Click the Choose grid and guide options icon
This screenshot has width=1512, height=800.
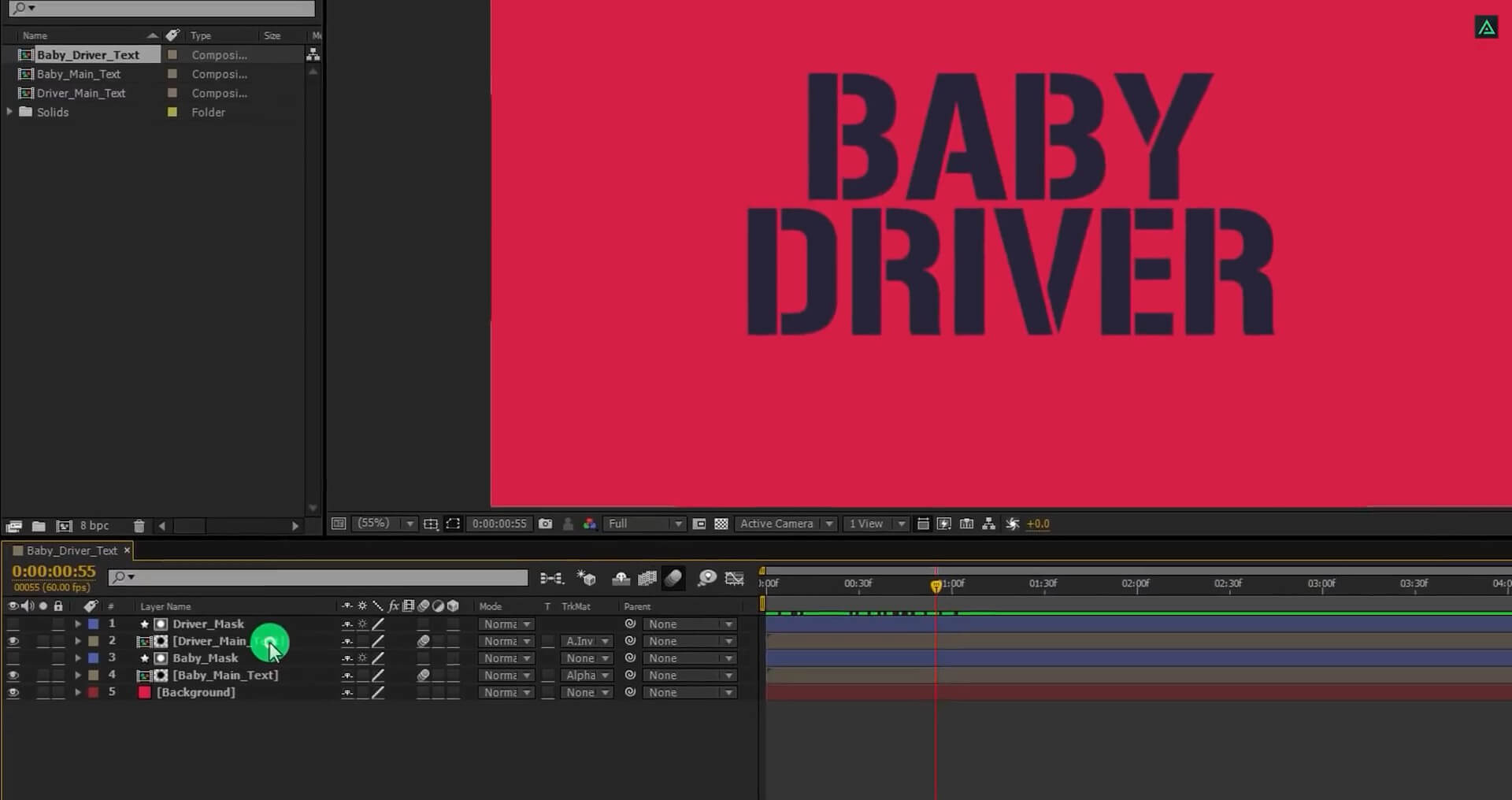click(430, 524)
